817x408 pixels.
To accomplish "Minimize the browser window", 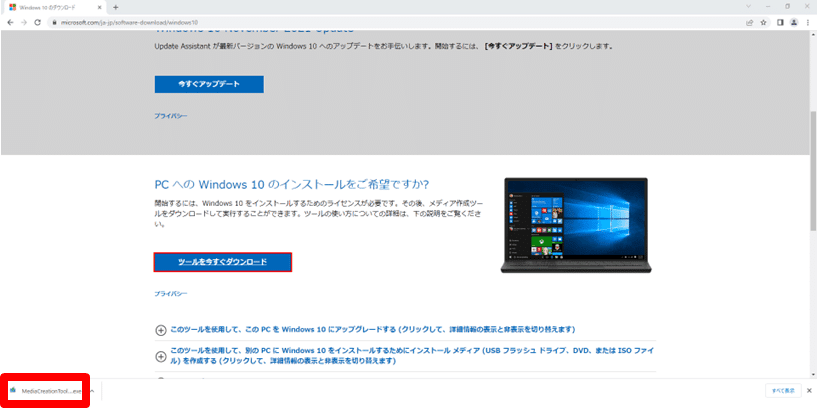I will (x=768, y=6).
